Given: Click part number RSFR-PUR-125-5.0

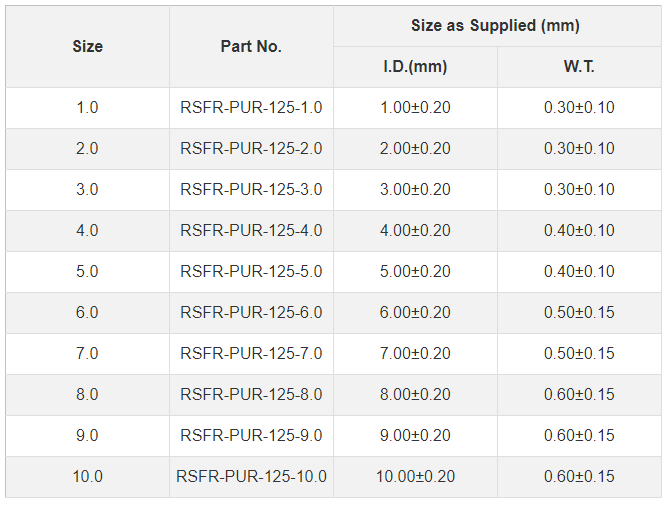Looking at the screenshot, I should (251, 271).
